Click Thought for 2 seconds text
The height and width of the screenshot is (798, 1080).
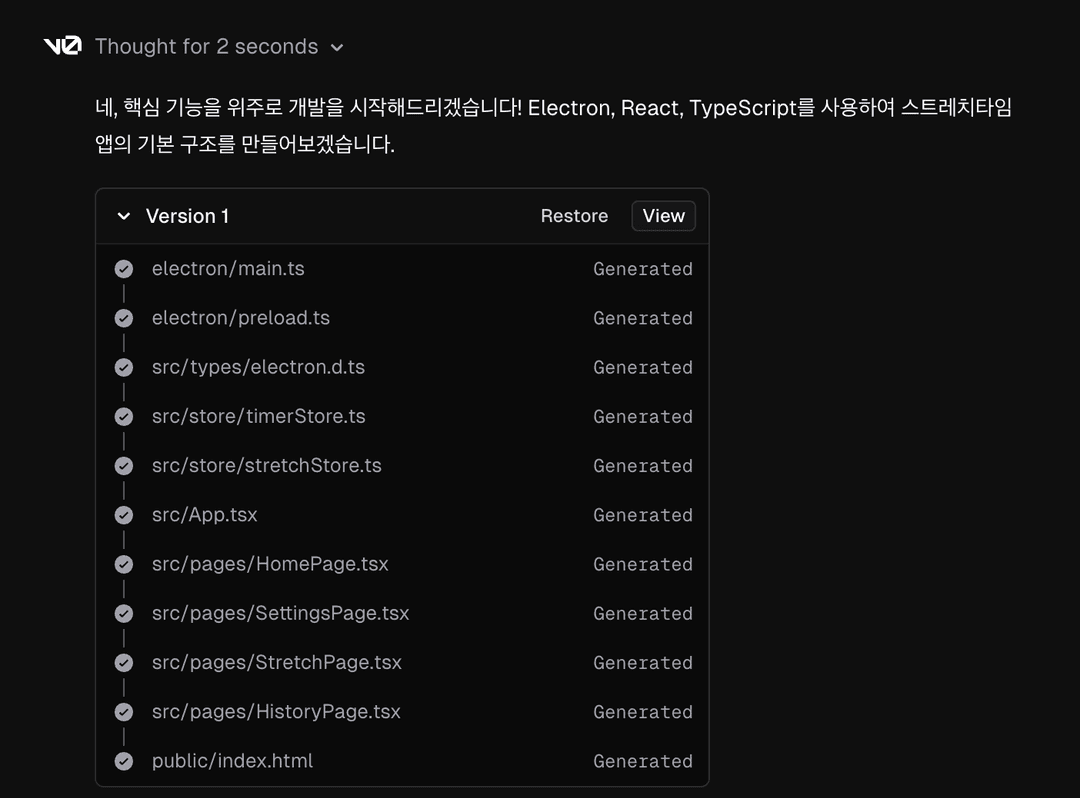[x=206, y=47]
